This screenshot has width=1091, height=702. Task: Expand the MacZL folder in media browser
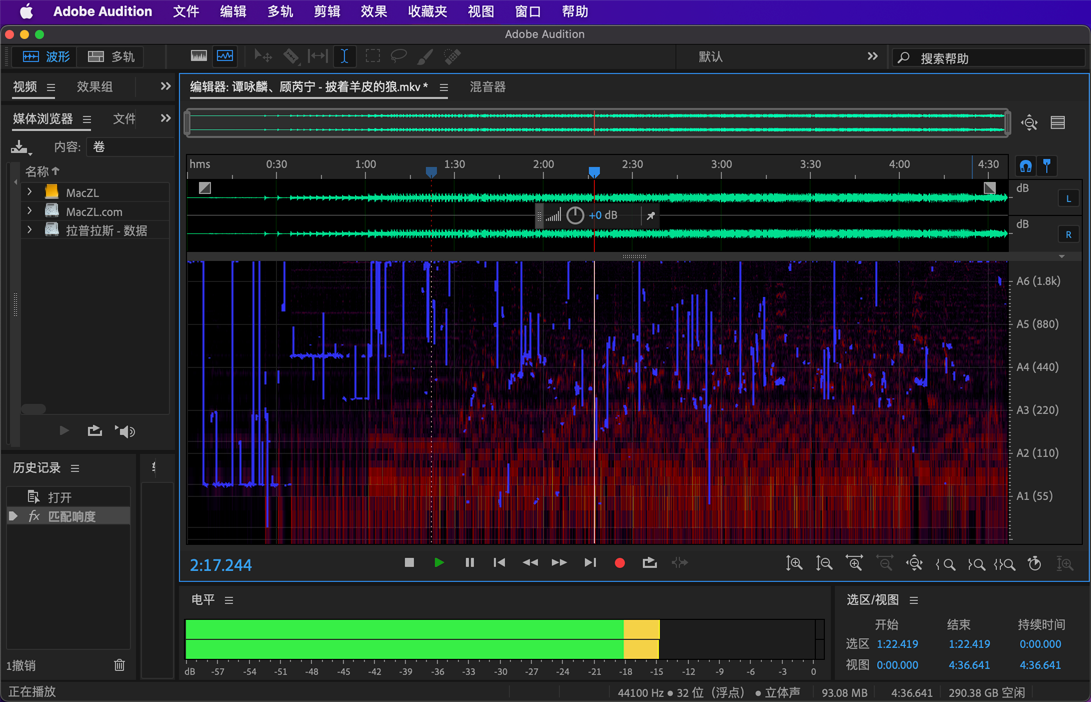pos(30,192)
